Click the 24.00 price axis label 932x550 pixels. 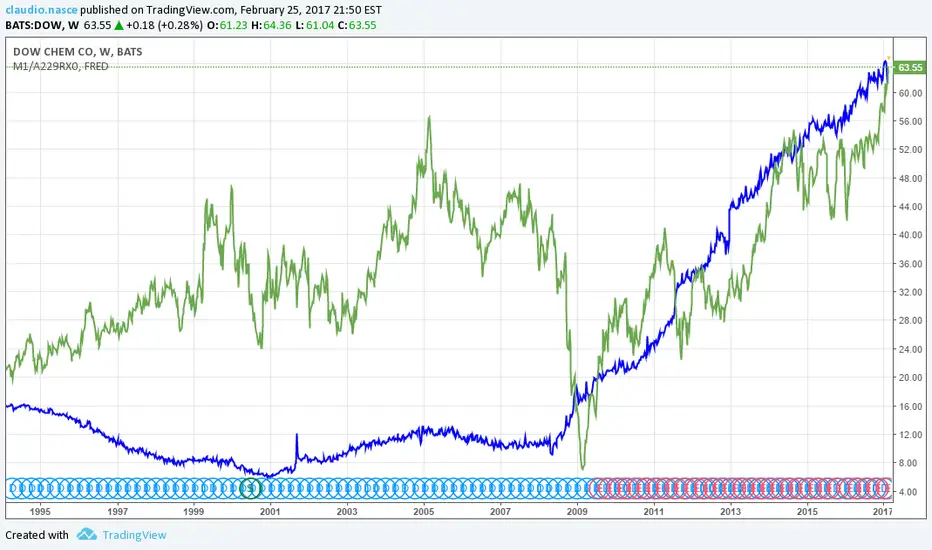click(x=911, y=349)
